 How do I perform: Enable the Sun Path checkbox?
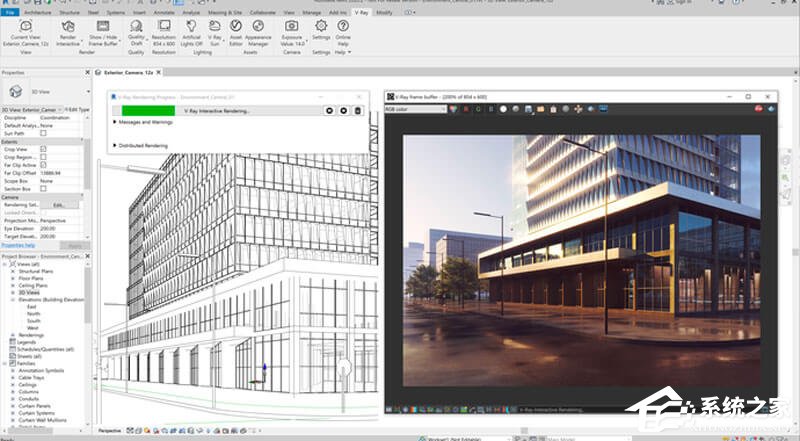click(x=43, y=133)
